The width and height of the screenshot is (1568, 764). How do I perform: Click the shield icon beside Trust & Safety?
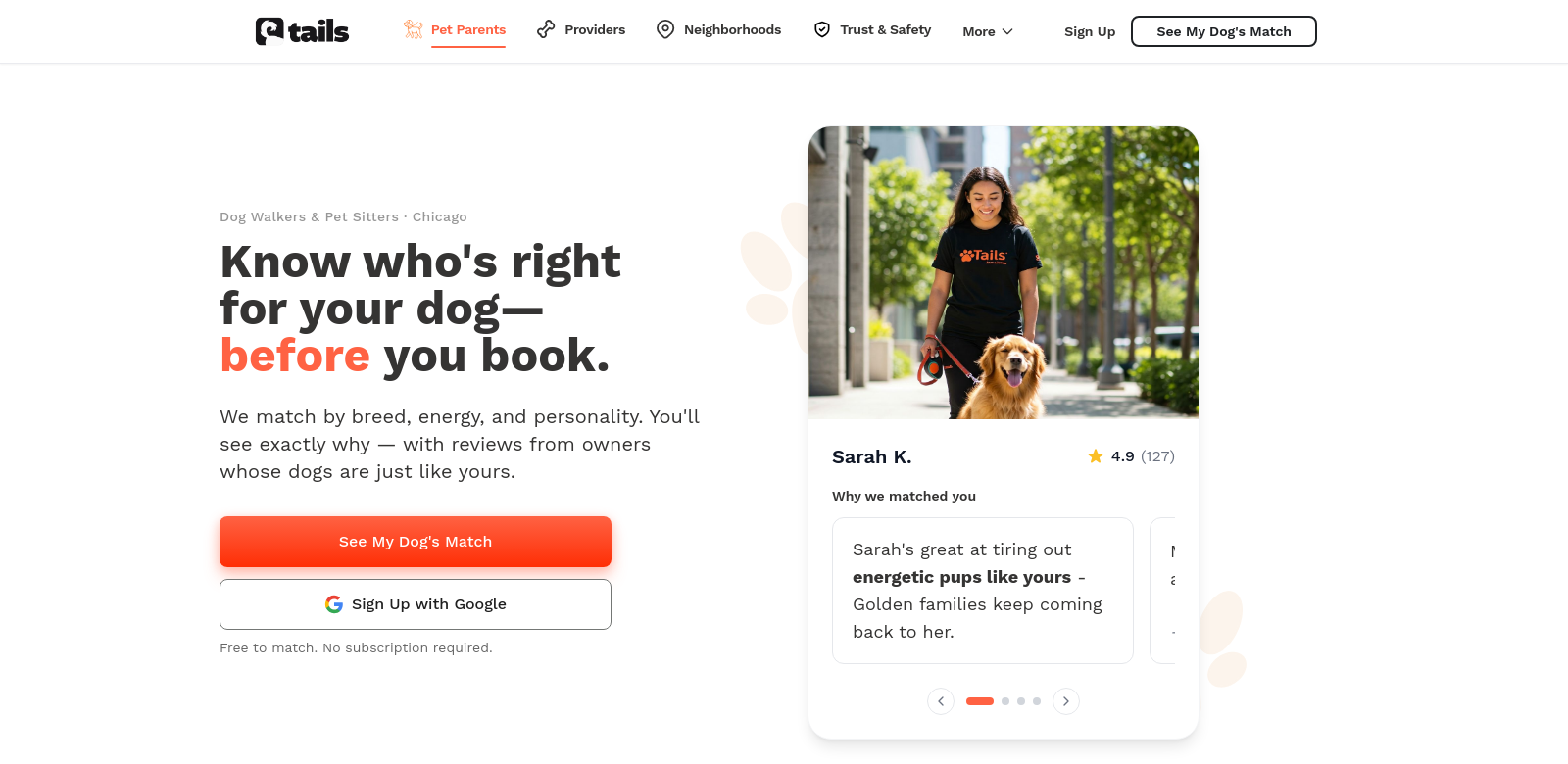pos(822,29)
